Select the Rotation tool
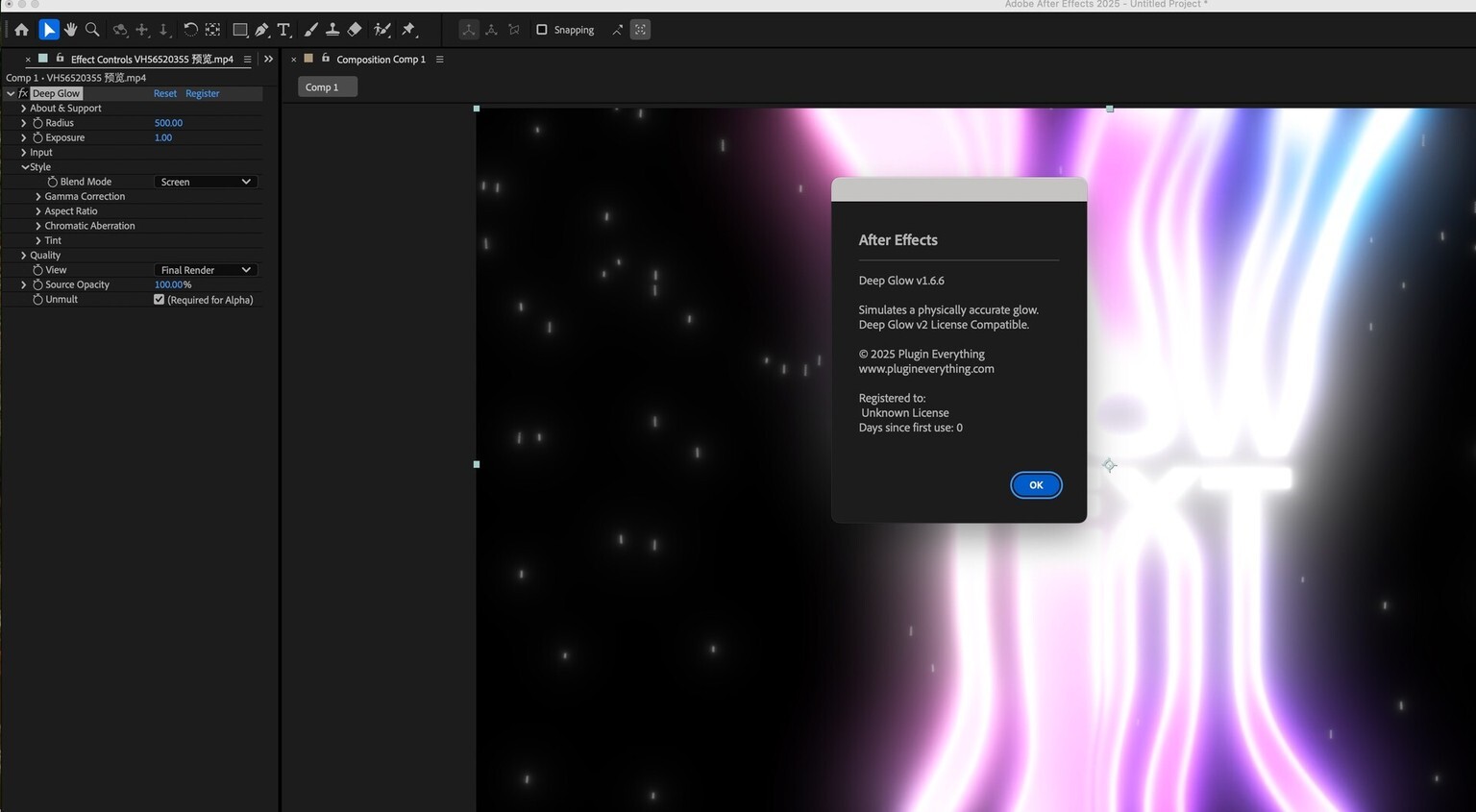Viewport: 1476px width, 812px height. click(x=190, y=30)
